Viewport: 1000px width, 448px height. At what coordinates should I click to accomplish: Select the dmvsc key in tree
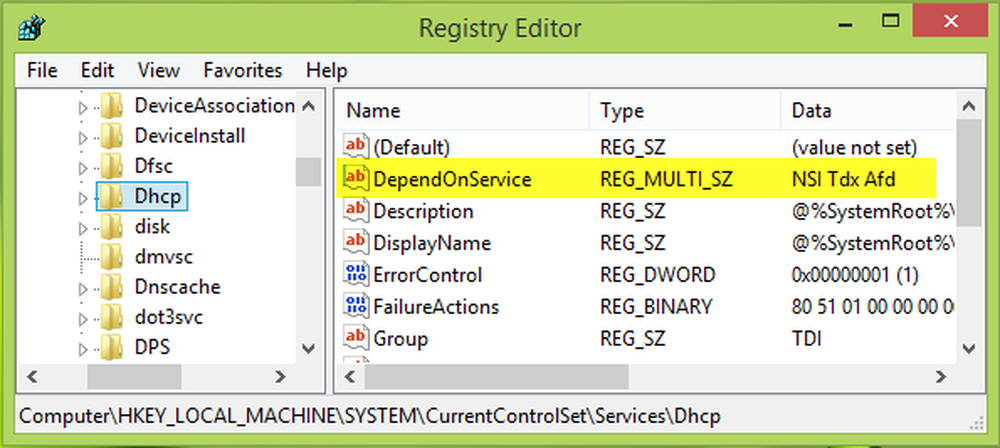[x=164, y=257]
